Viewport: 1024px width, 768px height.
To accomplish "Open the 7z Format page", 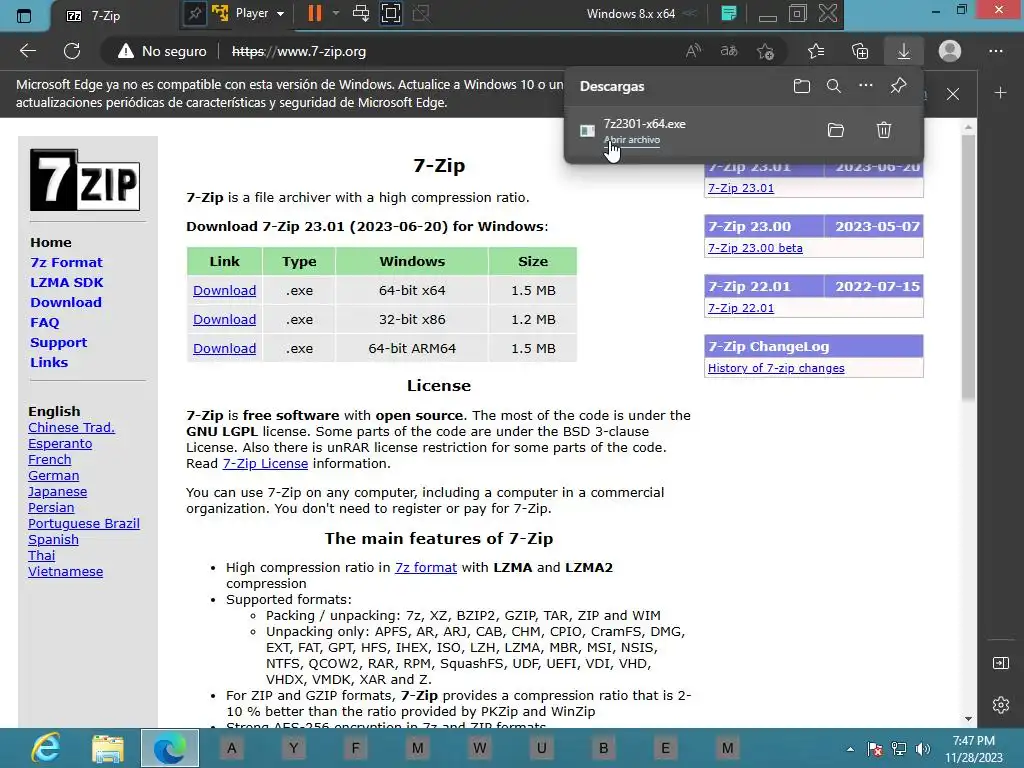I will point(66,263).
